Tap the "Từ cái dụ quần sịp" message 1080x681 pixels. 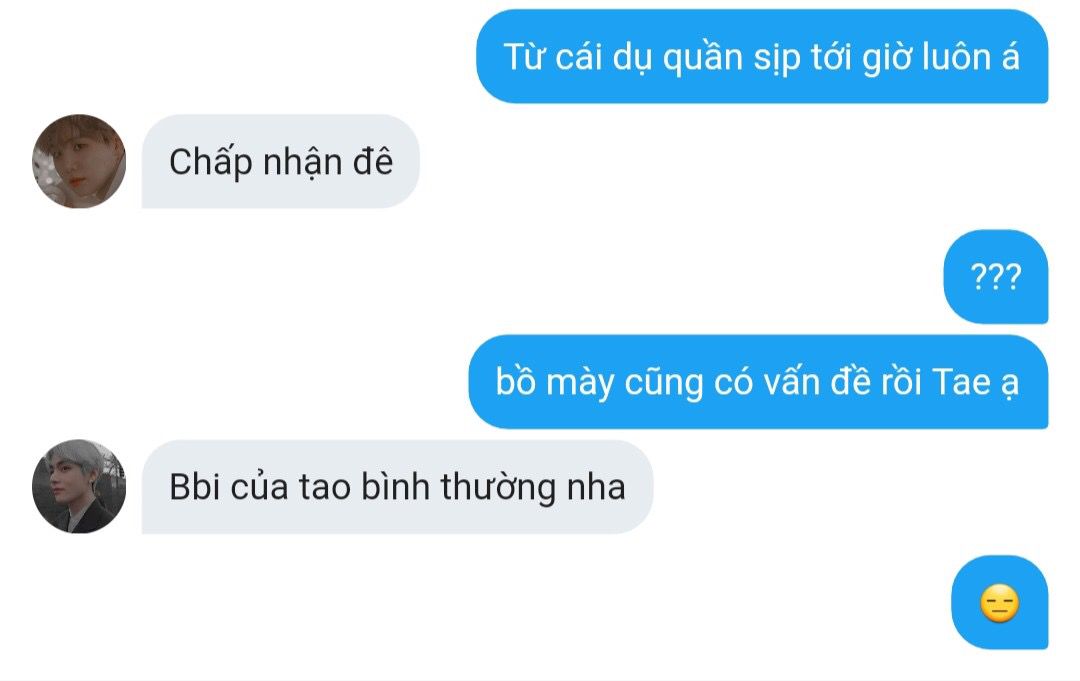762,56
